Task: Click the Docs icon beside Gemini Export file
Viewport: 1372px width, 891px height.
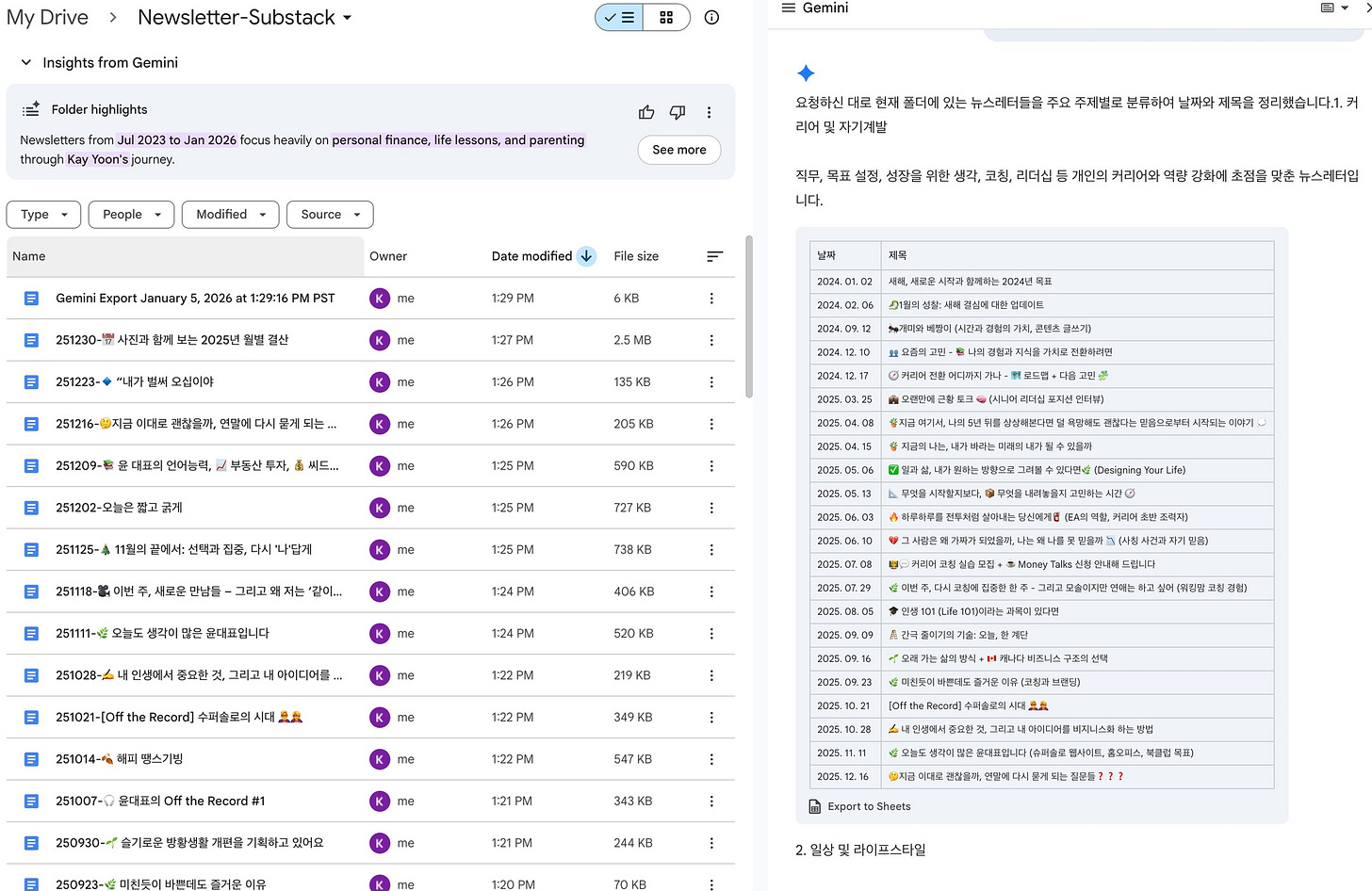Action: click(x=31, y=298)
